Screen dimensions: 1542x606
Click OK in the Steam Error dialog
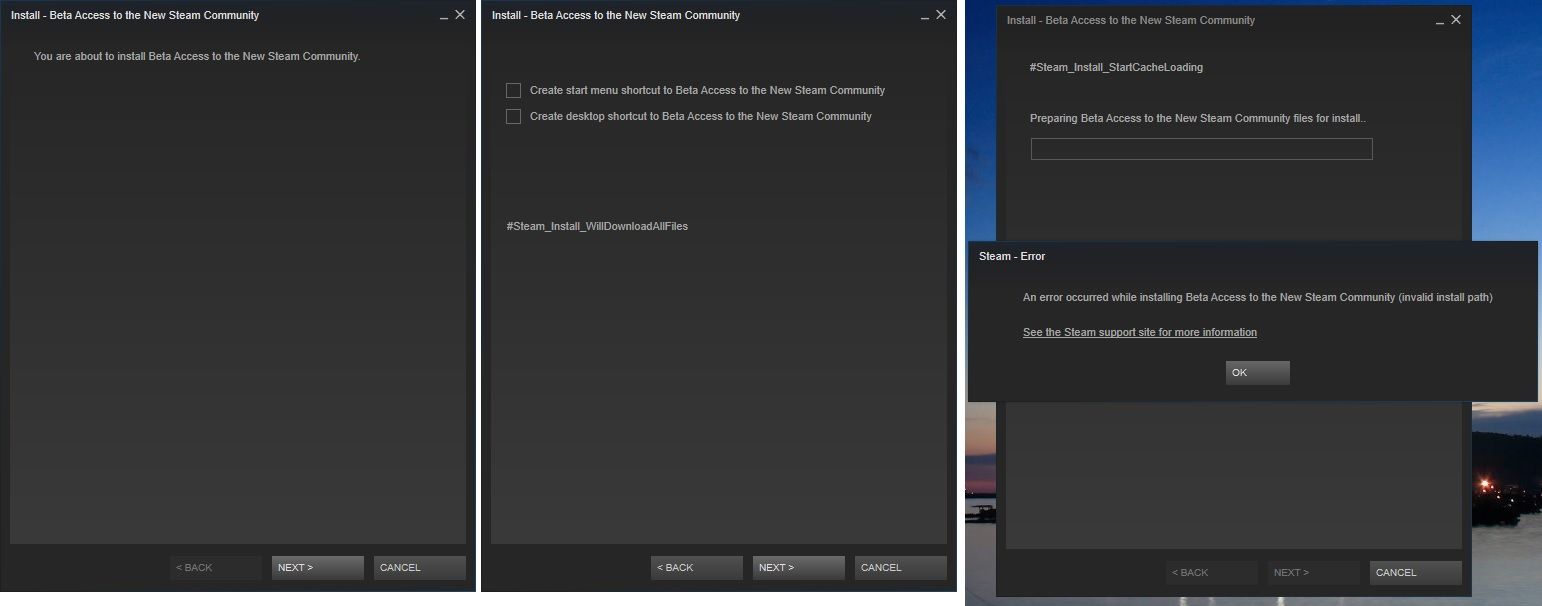click(x=1257, y=373)
